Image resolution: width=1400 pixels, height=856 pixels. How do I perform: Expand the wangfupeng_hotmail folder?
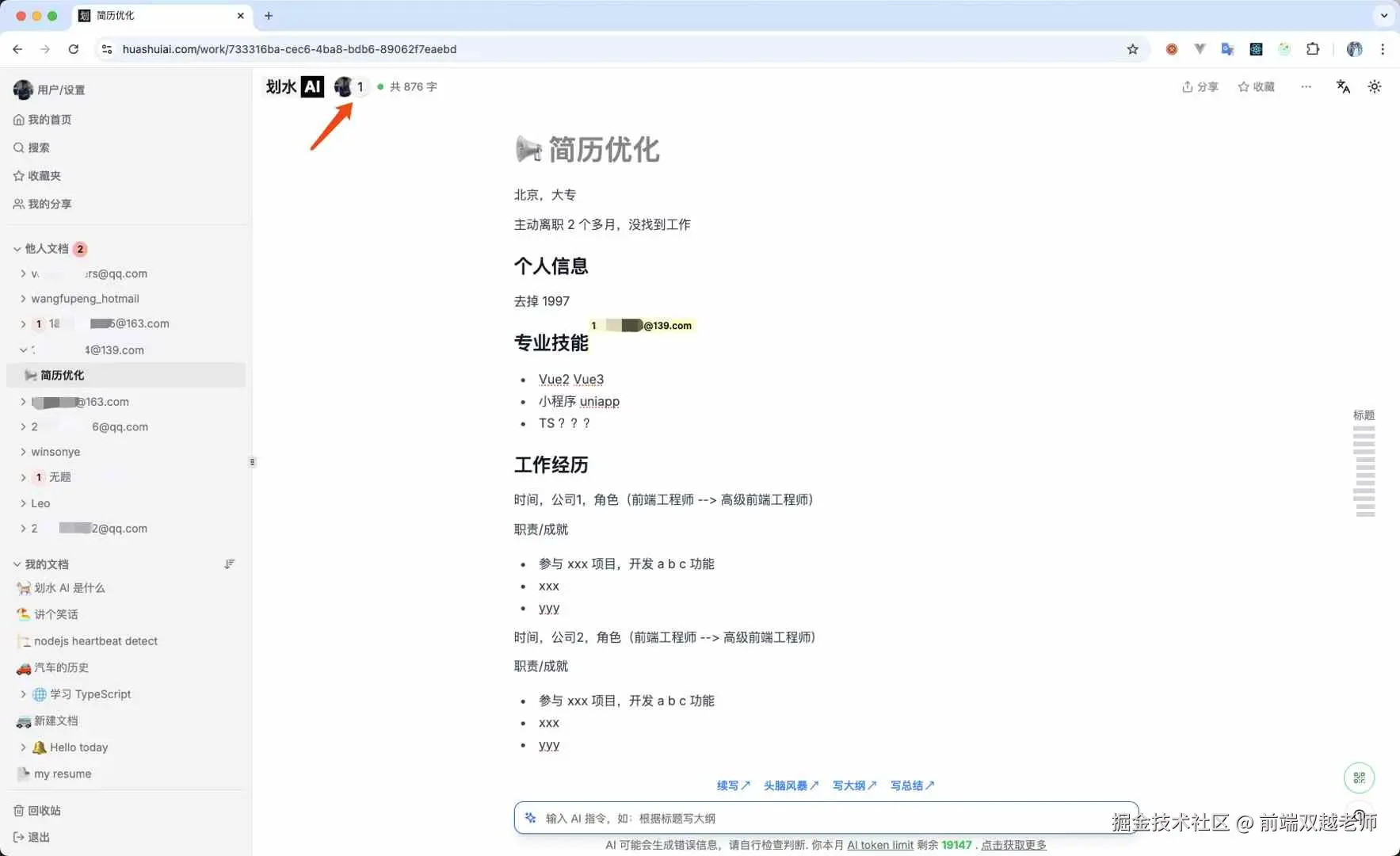click(x=21, y=299)
